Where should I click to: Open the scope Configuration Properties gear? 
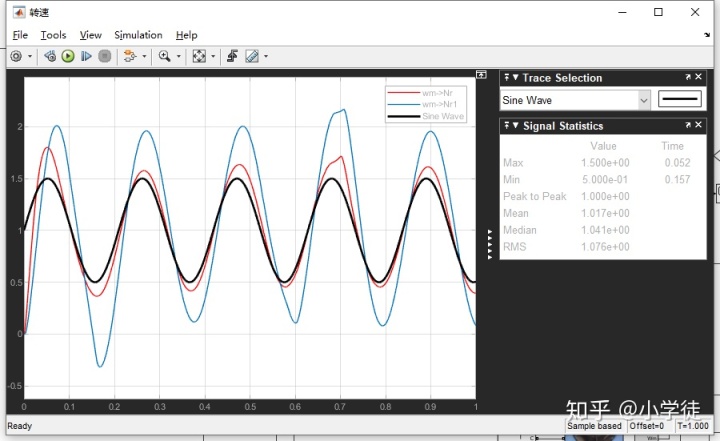[16, 56]
